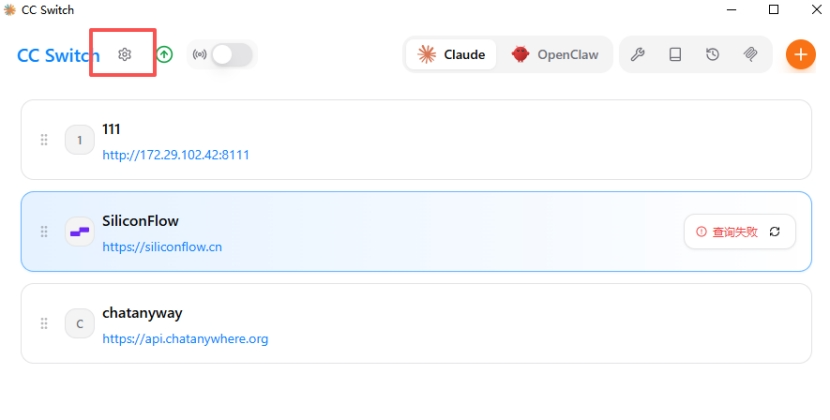The image size is (830, 420).
Task: Maximize the CC Switch window
Action: pos(773,10)
